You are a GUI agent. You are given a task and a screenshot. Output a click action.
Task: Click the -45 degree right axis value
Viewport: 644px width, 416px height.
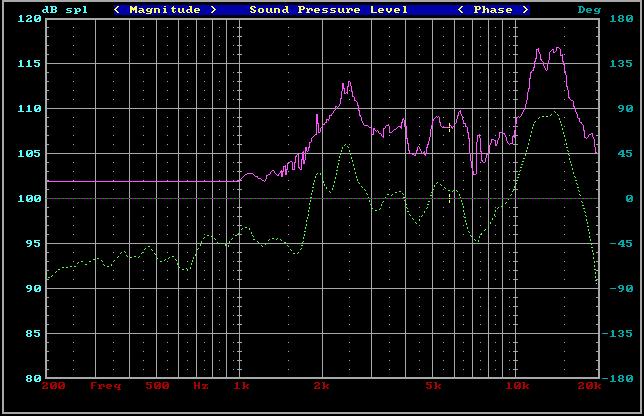coord(621,244)
